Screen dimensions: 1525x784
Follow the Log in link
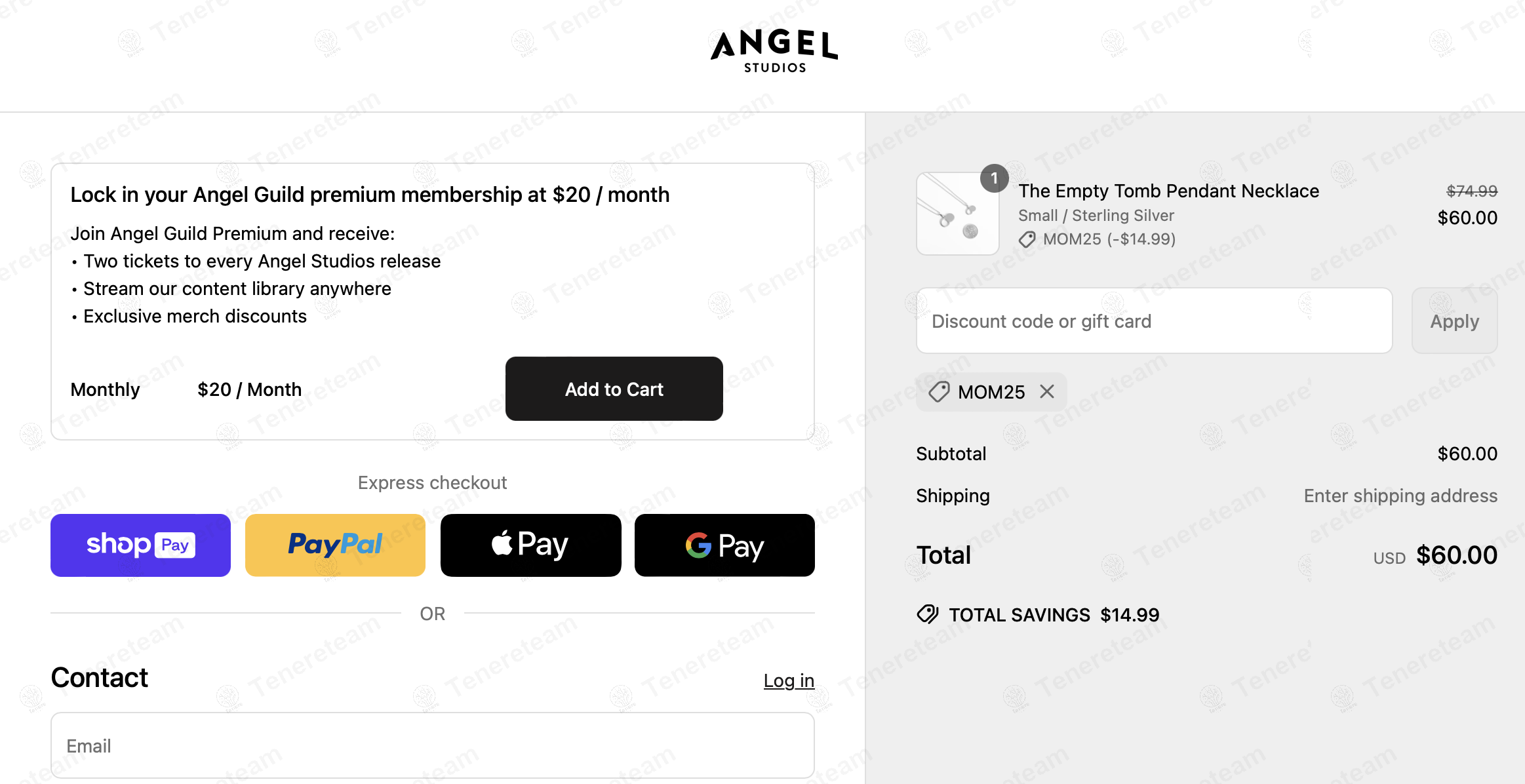pyautogui.click(x=789, y=680)
